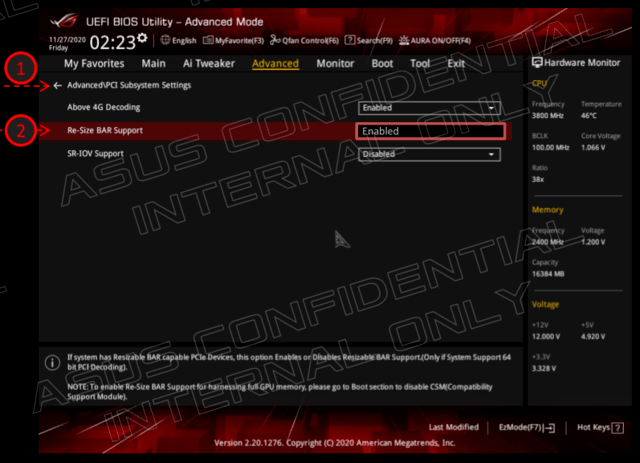Click the 16384 MB capacity value
This screenshot has height=463, width=640.
548,274
